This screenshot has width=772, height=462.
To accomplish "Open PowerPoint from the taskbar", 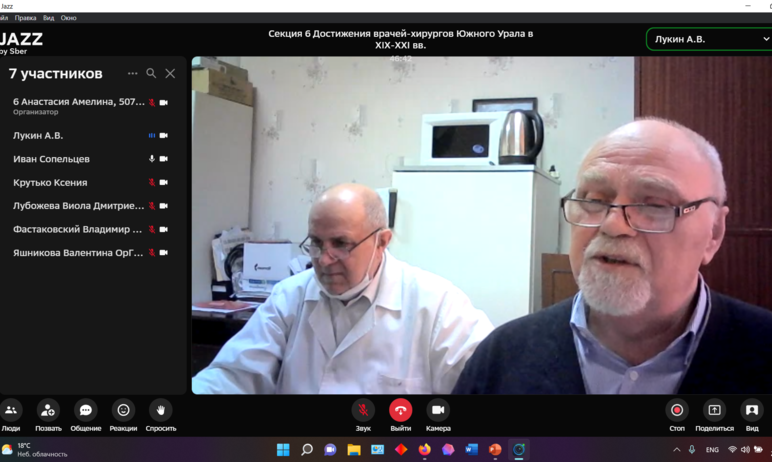I will (x=495, y=449).
